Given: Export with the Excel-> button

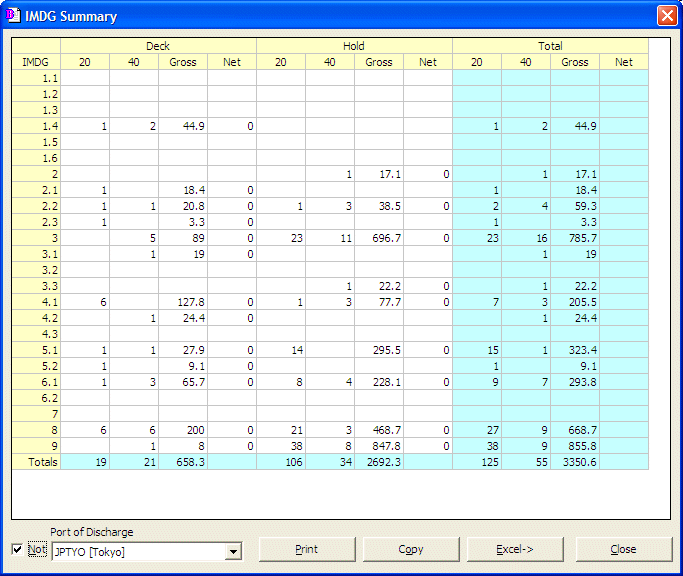Looking at the screenshot, I should (x=515, y=549).
